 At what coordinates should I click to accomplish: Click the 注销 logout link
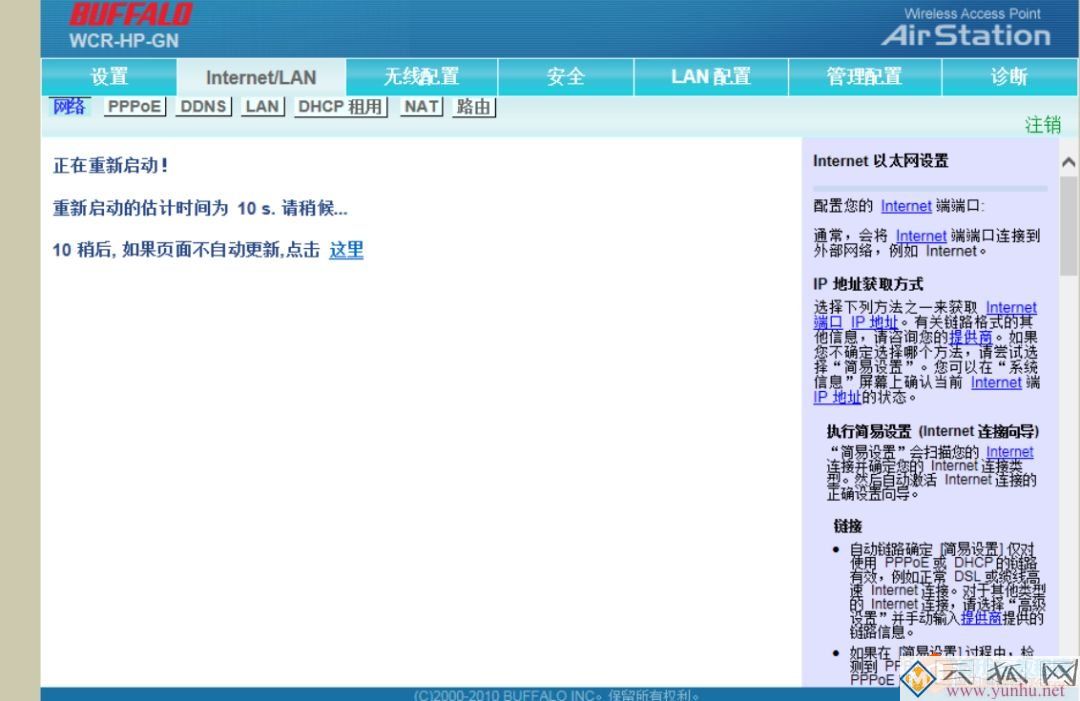pyautogui.click(x=1044, y=124)
